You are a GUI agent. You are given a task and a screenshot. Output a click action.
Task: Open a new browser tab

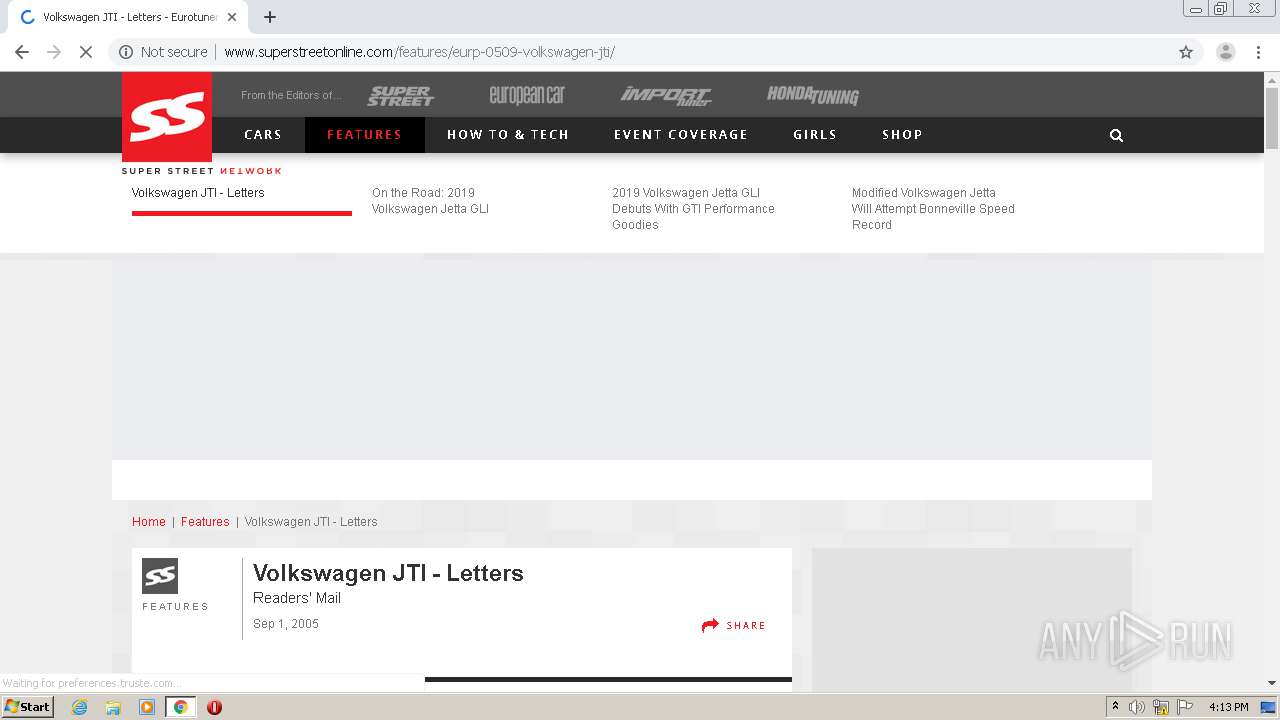pos(270,17)
